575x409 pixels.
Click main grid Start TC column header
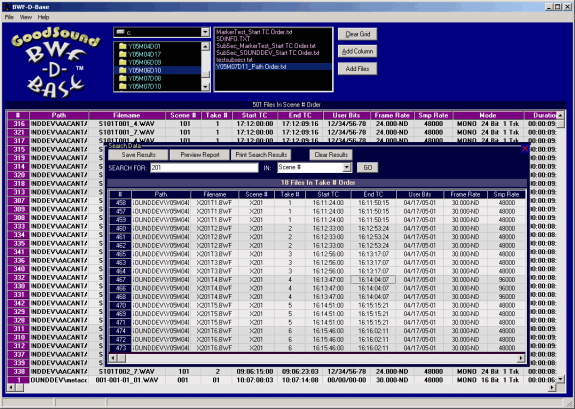click(254, 115)
